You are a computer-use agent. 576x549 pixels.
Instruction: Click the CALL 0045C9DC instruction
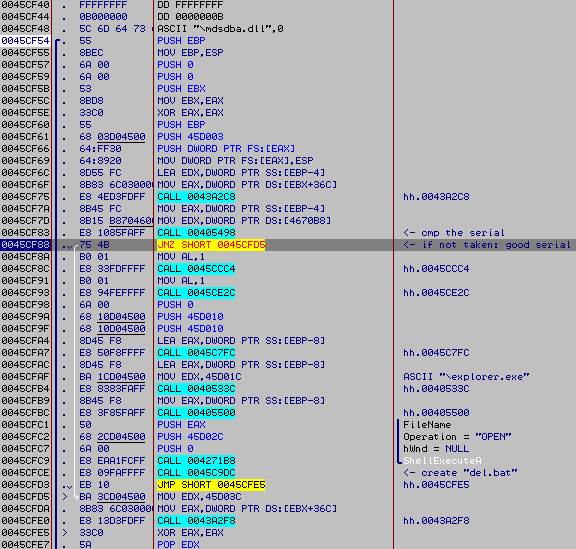pyautogui.click(x=196, y=473)
